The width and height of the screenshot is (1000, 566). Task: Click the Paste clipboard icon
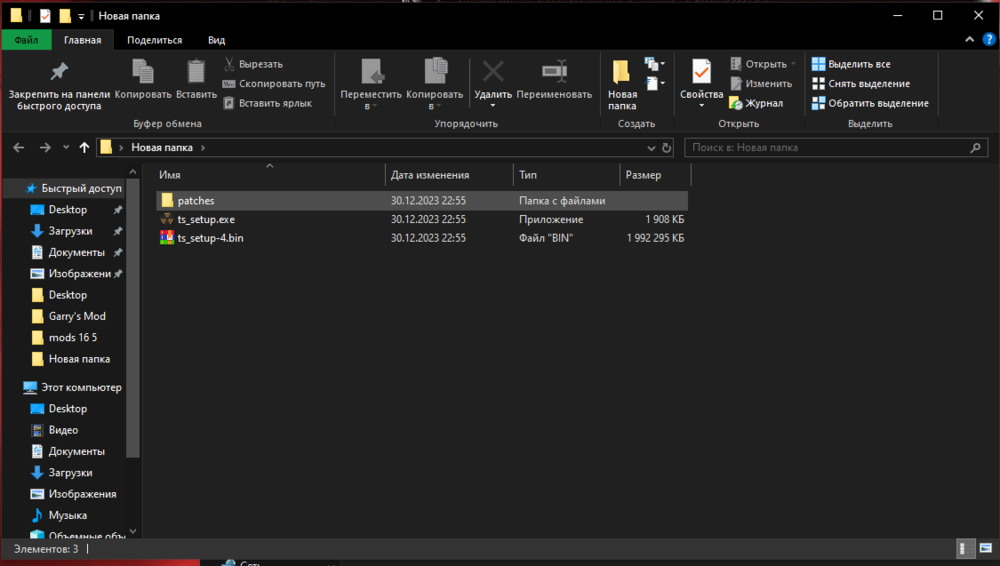tap(196, 72)
